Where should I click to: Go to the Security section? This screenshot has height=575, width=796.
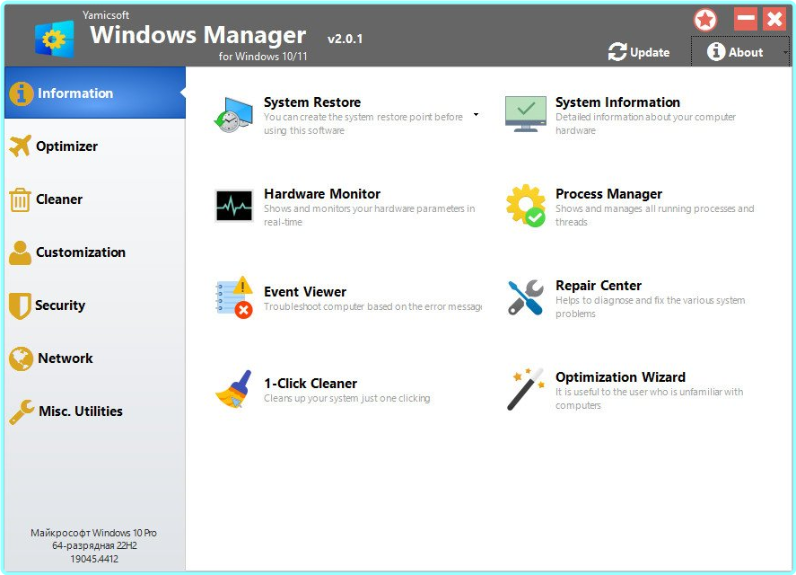(x=60, y=305)
